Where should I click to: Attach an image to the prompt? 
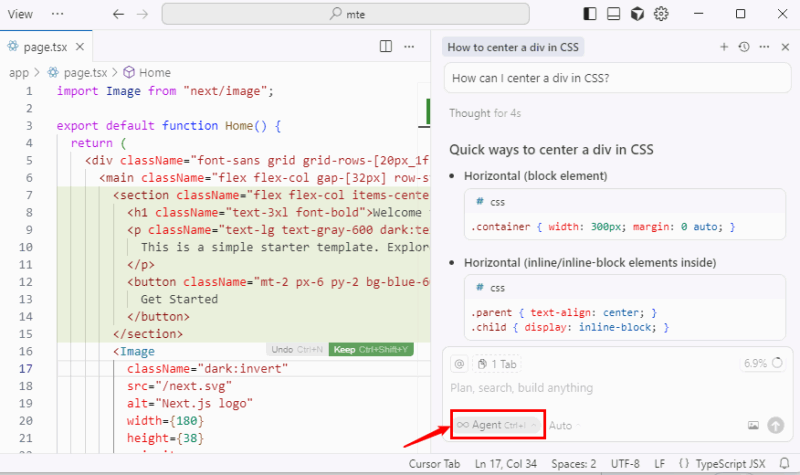(x=753, y=425)
